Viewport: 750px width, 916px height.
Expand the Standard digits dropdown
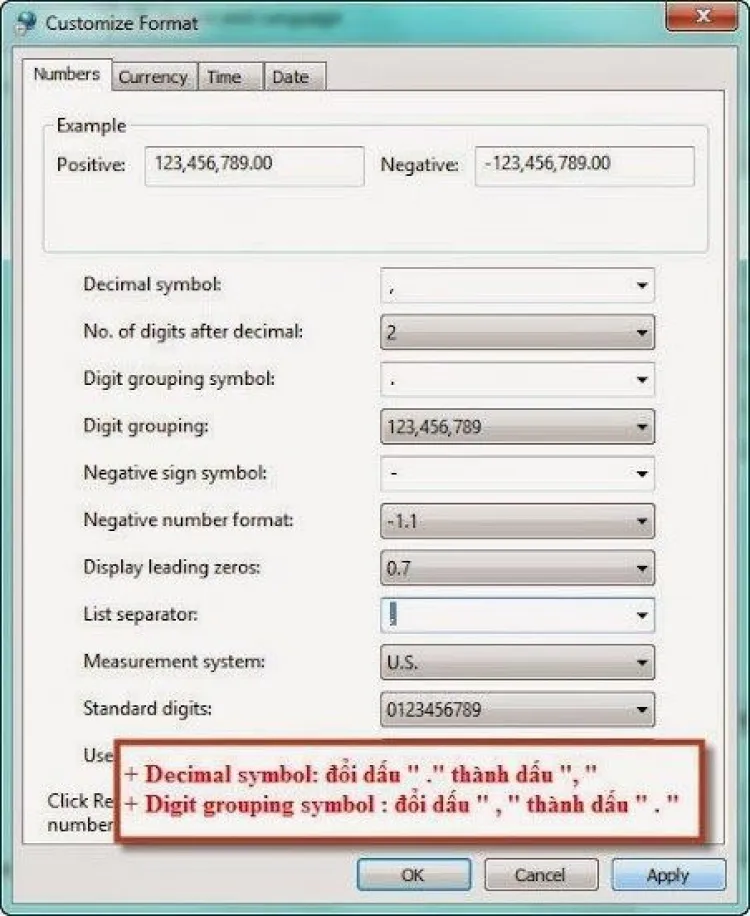[x=641, y=710]
